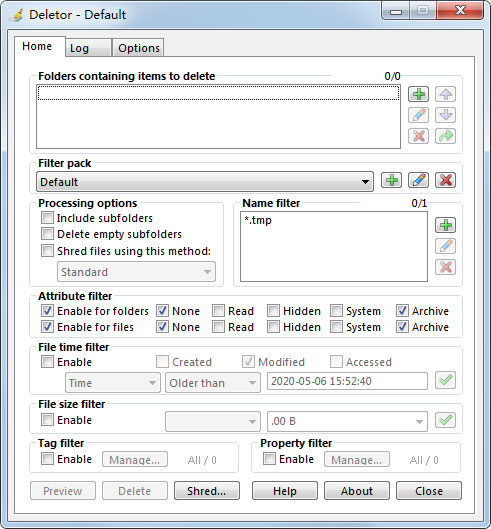
Task: Add a new filter pack with plus icon
Action: point(391,180)
